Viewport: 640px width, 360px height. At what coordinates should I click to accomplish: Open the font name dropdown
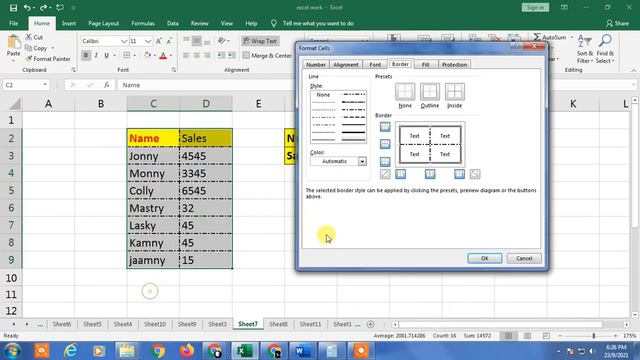pos(124,41)
